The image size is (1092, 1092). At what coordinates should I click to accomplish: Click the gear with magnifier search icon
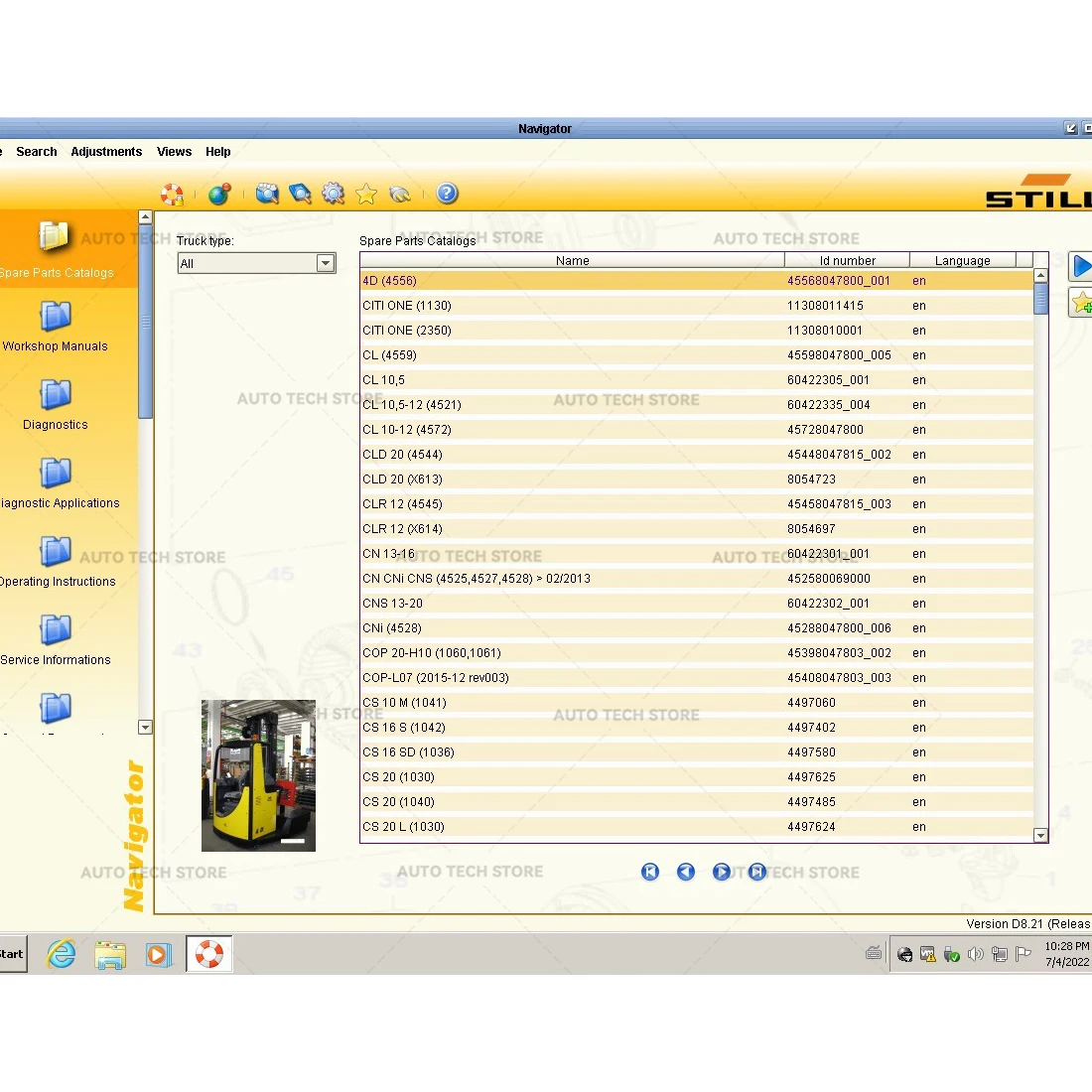pos(333,193)
